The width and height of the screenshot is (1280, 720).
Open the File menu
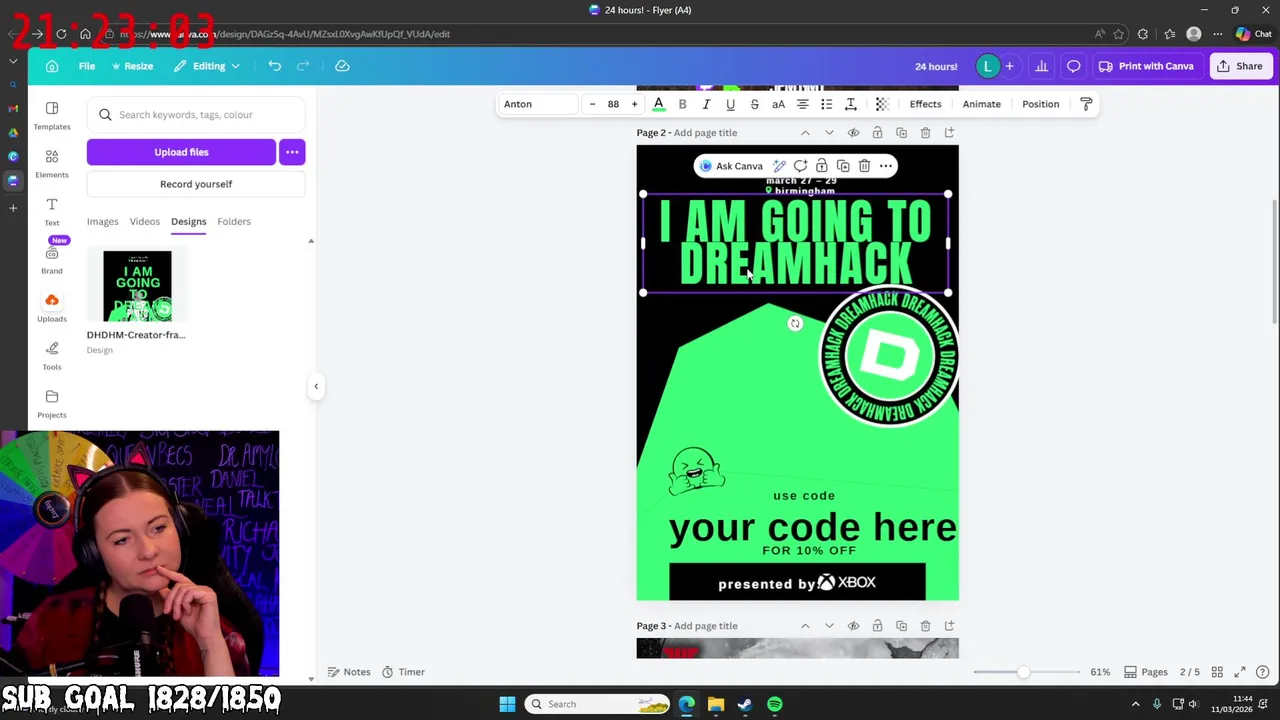87,66
